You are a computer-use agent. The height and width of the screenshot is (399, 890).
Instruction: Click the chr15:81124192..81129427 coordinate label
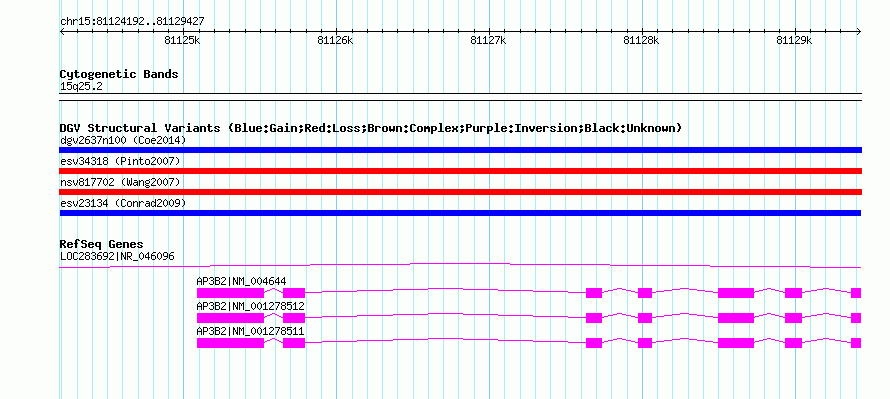(132, 22)
